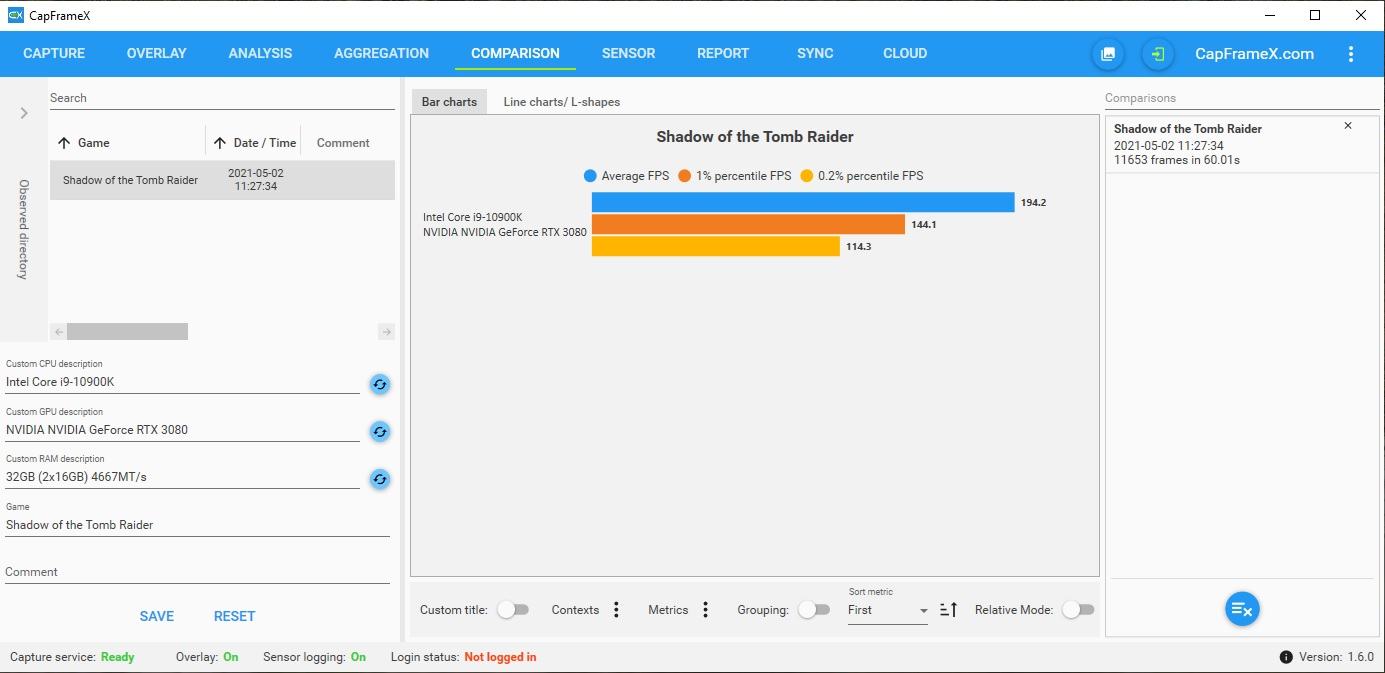
Task: Select the Bar charts tab
Action: (x=449, y=102)
